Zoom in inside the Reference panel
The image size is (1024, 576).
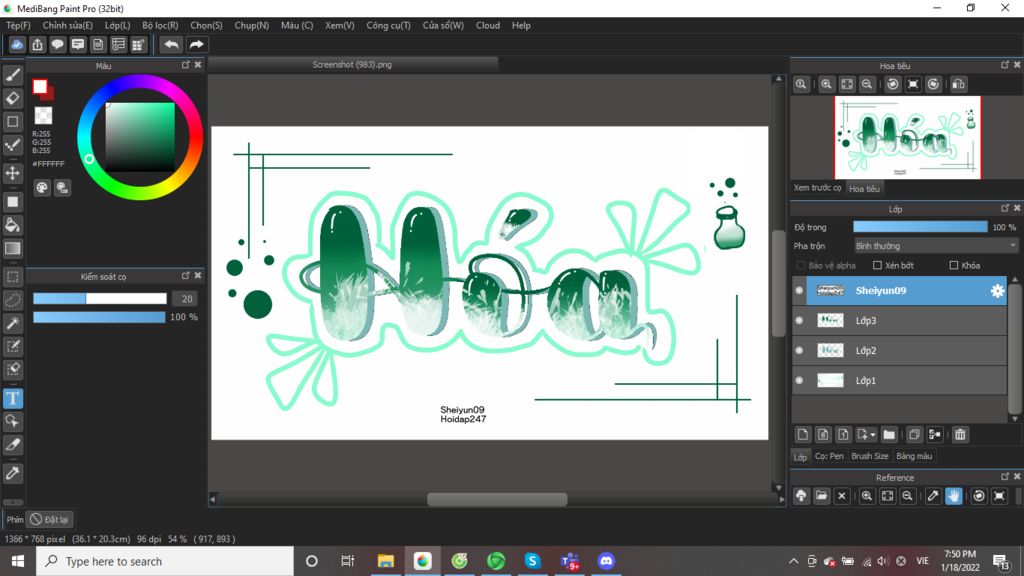[x=867, y=496]
